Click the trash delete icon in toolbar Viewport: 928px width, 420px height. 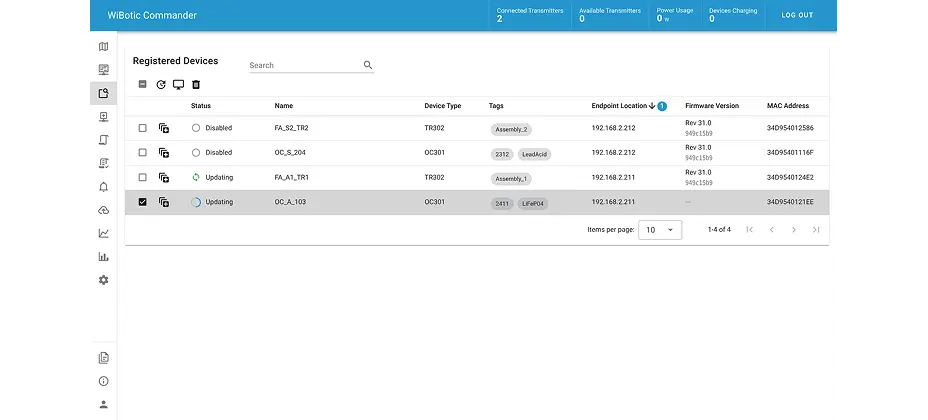point(196,85)
